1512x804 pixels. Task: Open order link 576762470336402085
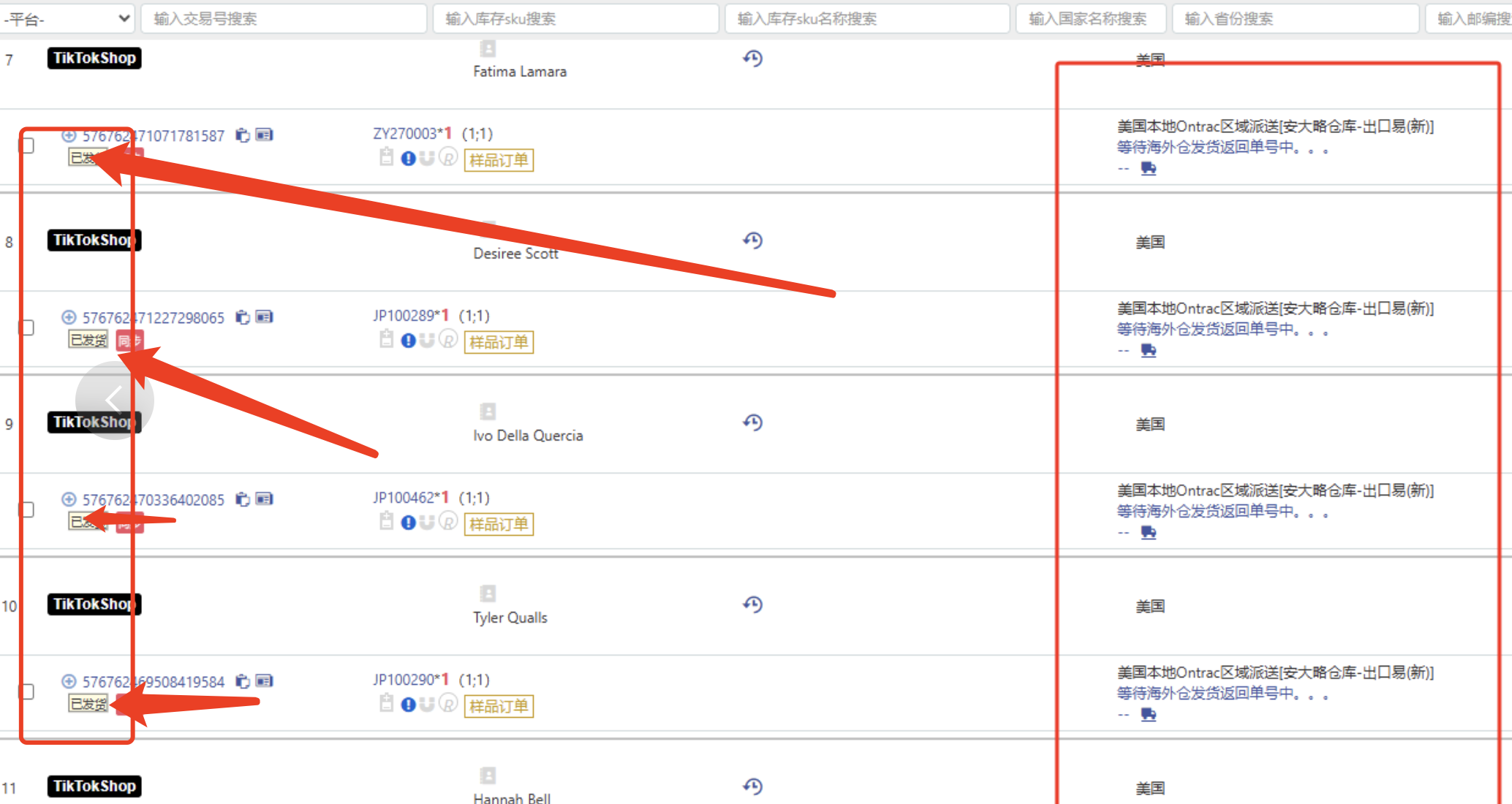pyautogui.click(x=154, y=500)
